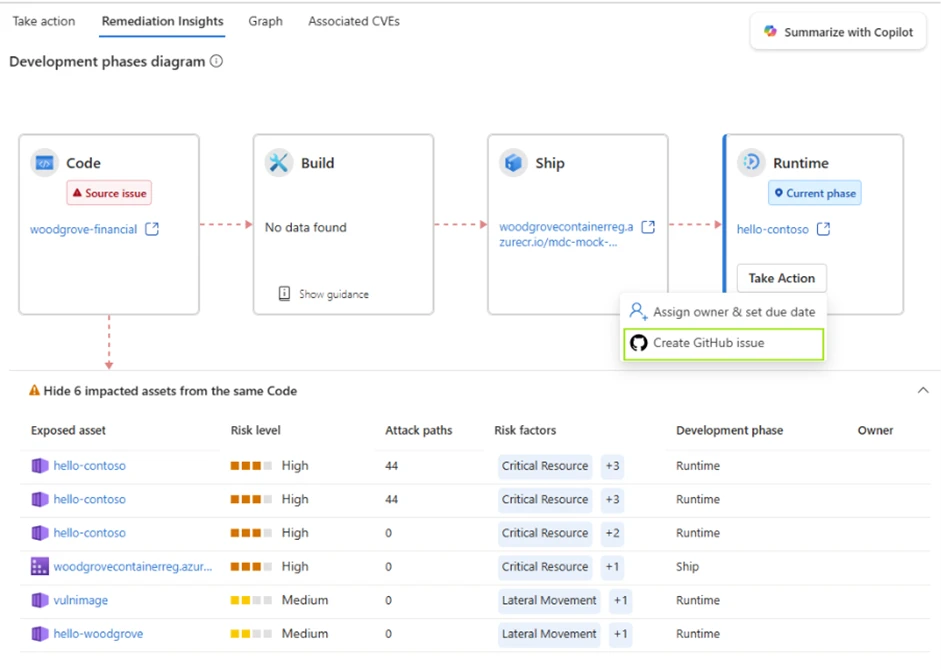
Task: Switch to the Graph tab
Action: (265, 21)
